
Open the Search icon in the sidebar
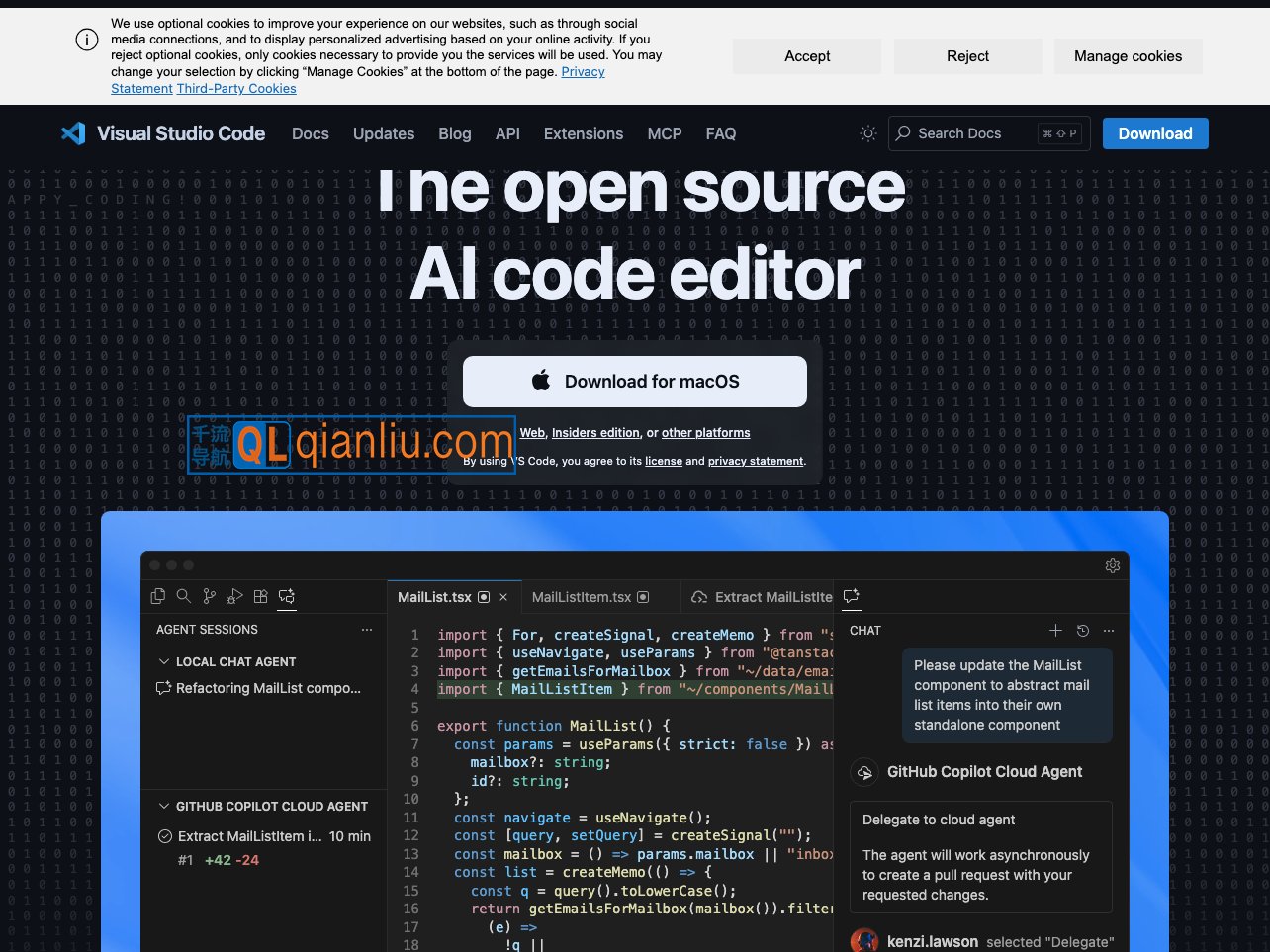(184, 596)
